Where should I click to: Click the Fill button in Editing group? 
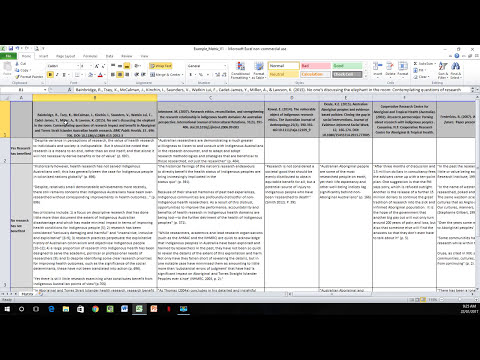(x=419, y=70)
